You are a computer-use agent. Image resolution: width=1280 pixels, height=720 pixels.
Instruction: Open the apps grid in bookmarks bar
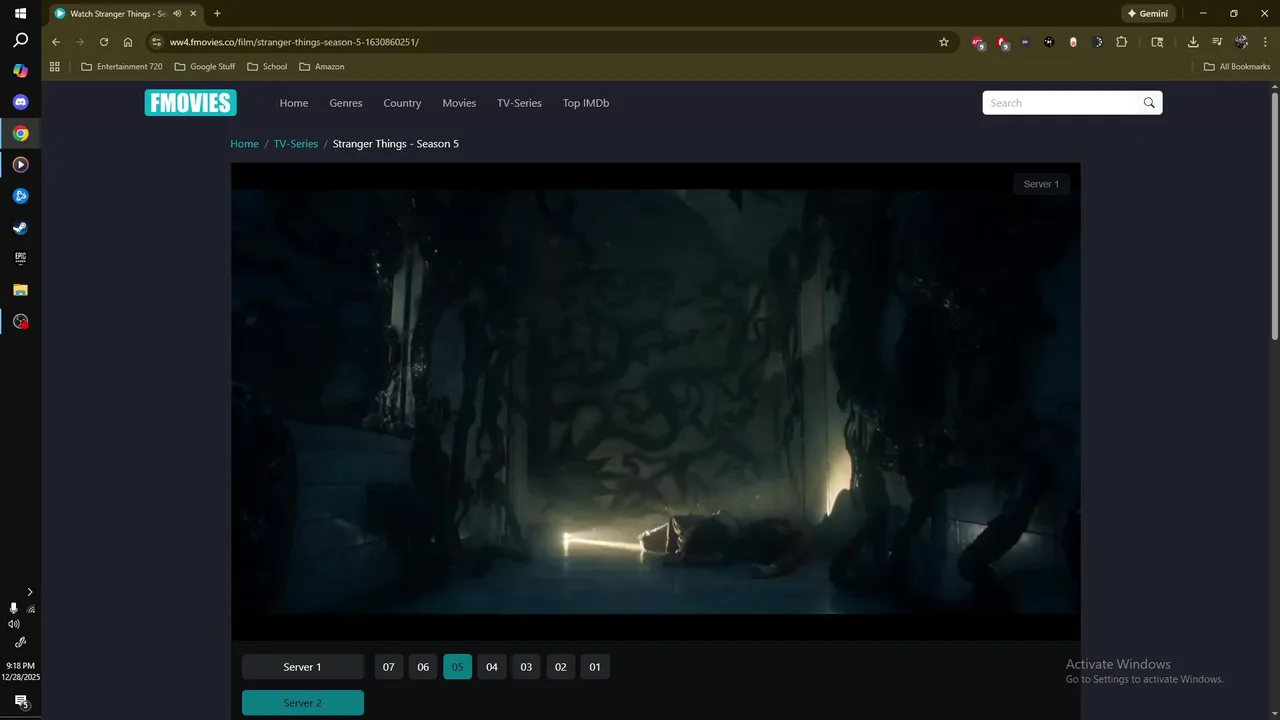click(x=55, y=67)
